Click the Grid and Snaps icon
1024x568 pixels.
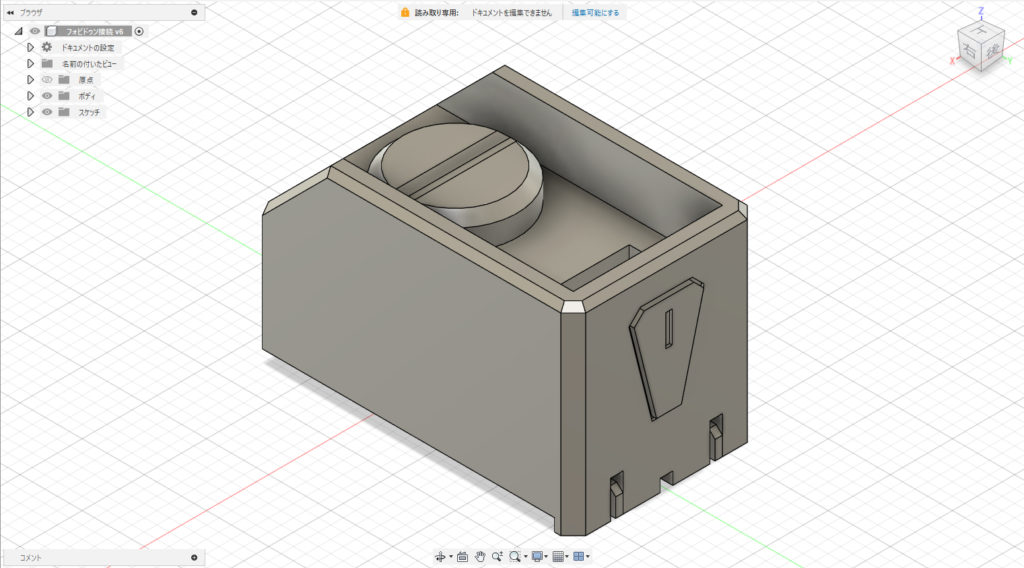coord(559,556)
